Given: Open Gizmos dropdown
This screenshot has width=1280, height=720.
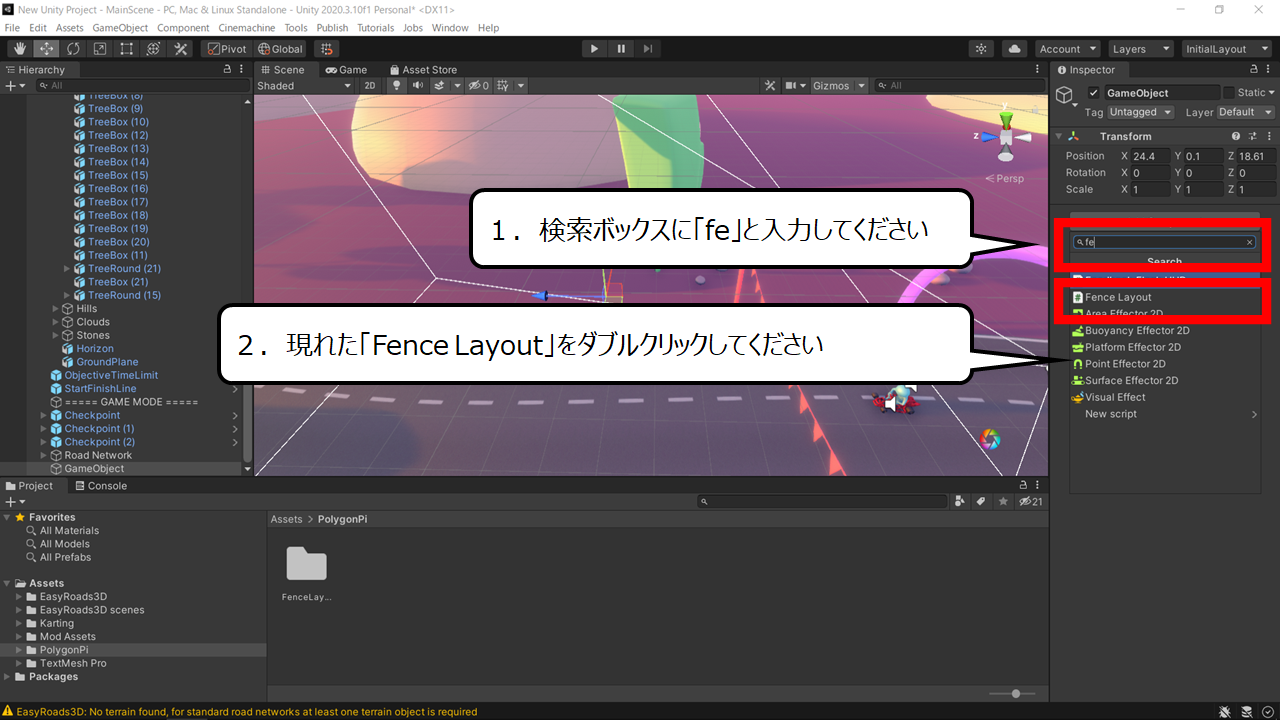Looking at the screenshot, I should pyautogui.click(x=836, y=86).
